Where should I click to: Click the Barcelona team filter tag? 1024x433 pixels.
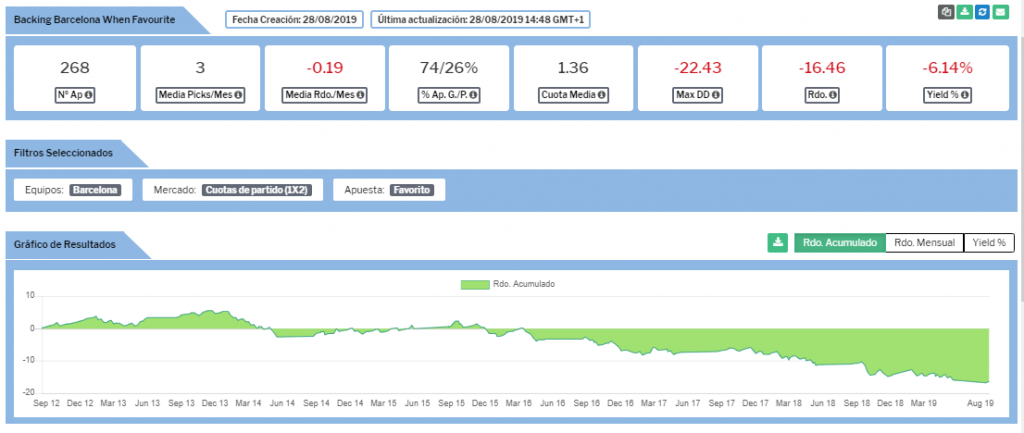coord(95,189)
